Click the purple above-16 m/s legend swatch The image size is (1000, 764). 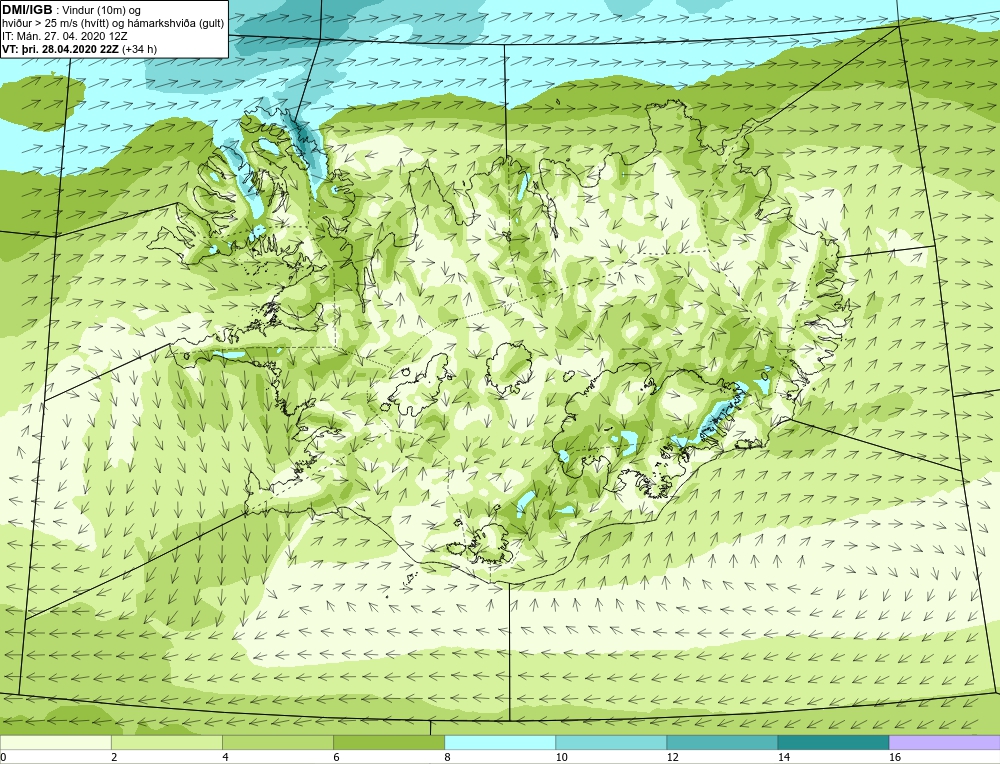945,742
